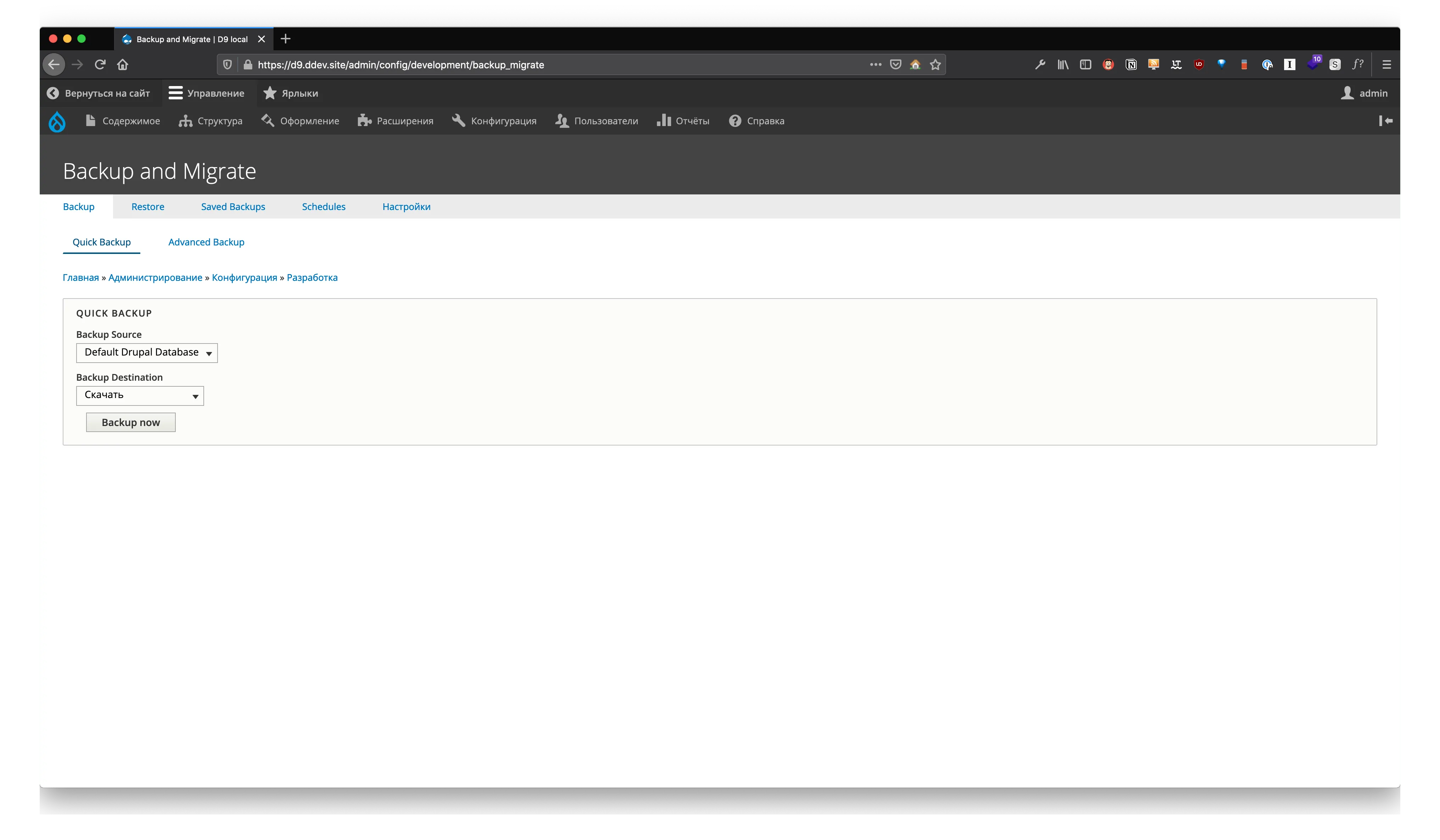Open tracking protection shield icon

pyautogui.click(x=227, y=64)
